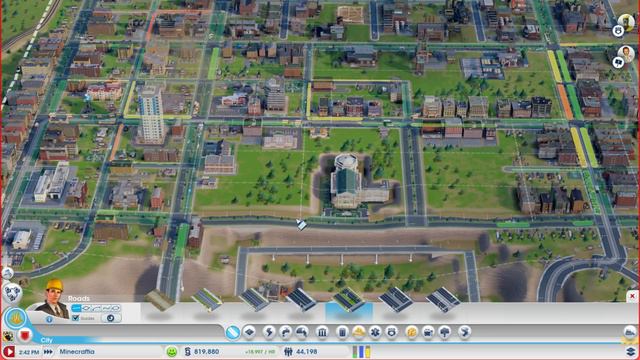Open the Power lightning bolt menu
Screen dimensions: 640x360
269,332
